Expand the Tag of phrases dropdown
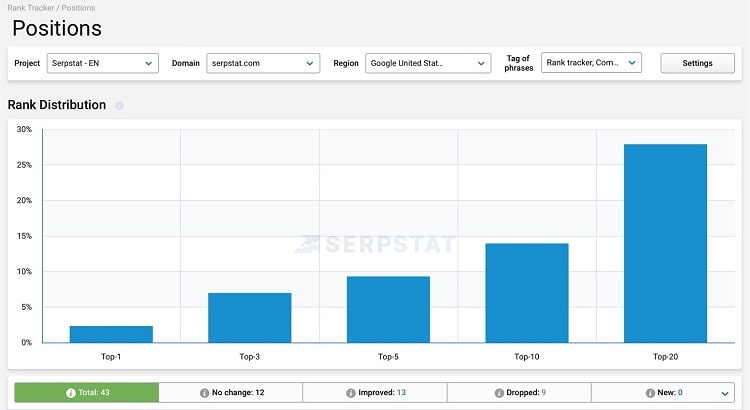 590,63
